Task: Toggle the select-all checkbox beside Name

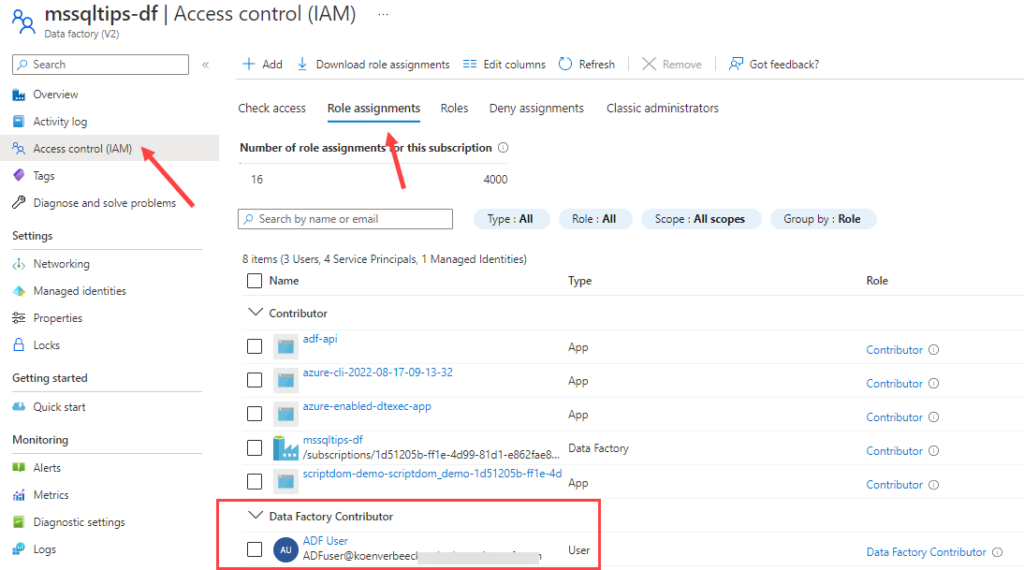Action: (255, 281)
